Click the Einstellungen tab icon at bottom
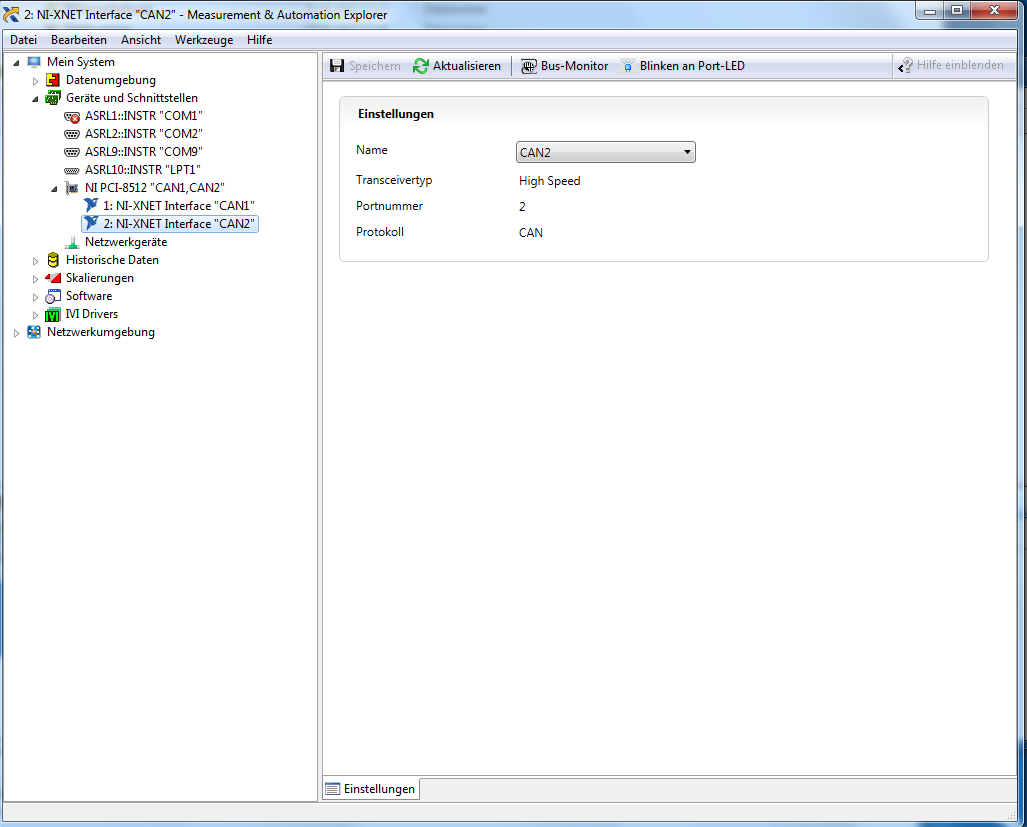 [x=333, y=789]
